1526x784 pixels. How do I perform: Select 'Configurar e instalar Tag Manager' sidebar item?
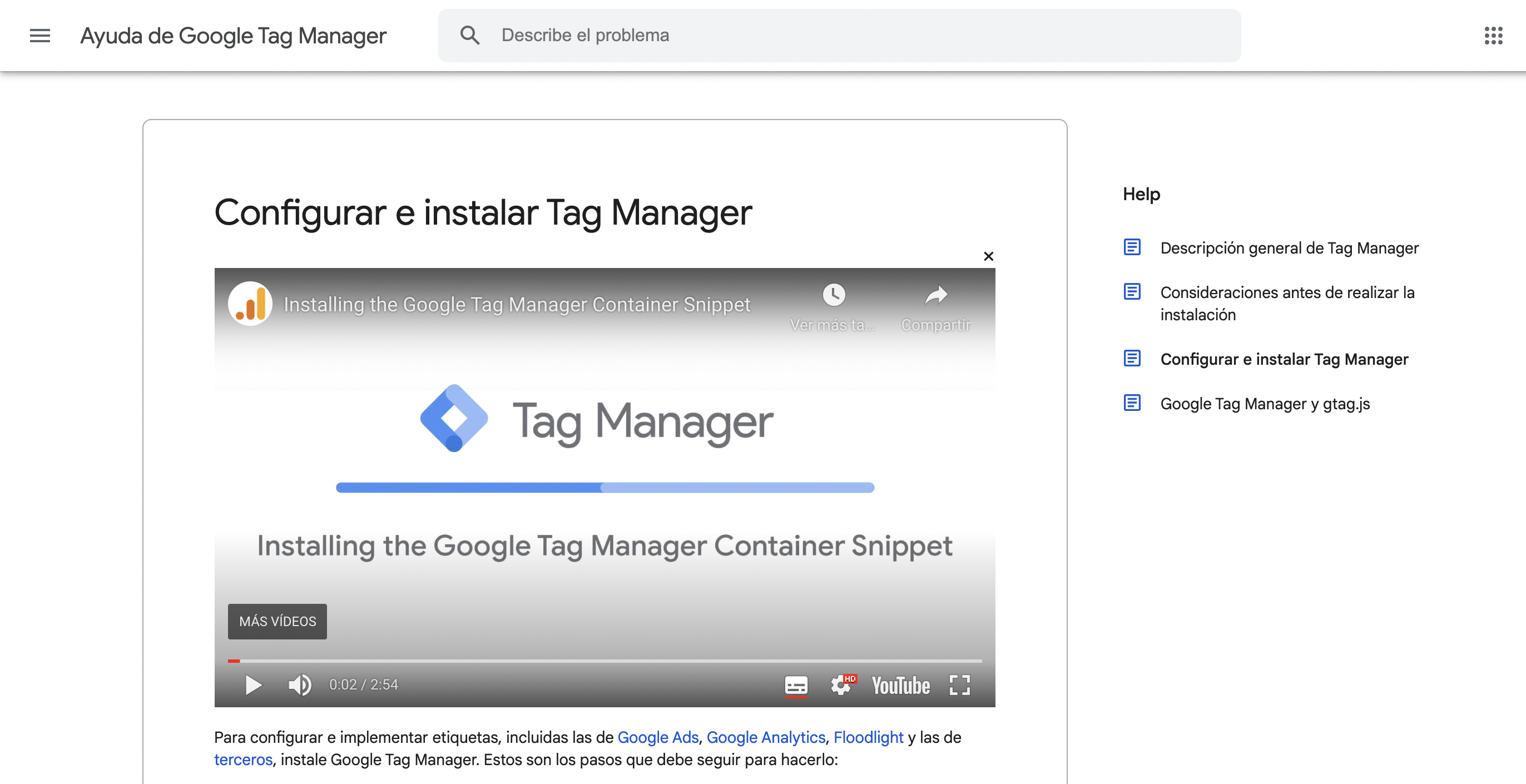(x=1284, y=359)
